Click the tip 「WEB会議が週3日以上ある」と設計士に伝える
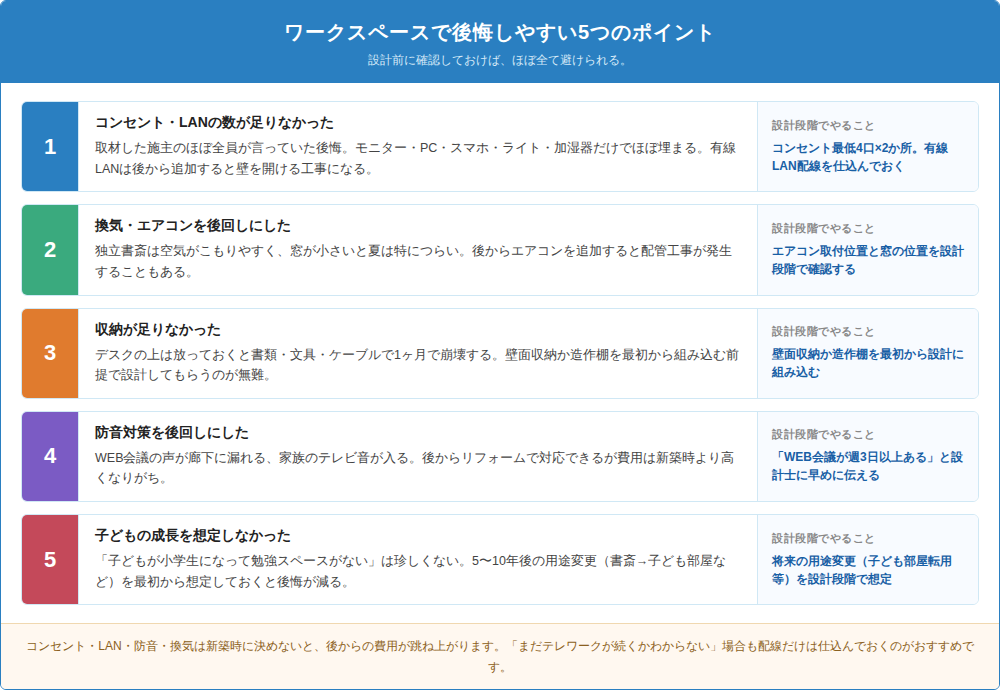This screenshot has width=1000, height=691. click(x=867, y=466)
